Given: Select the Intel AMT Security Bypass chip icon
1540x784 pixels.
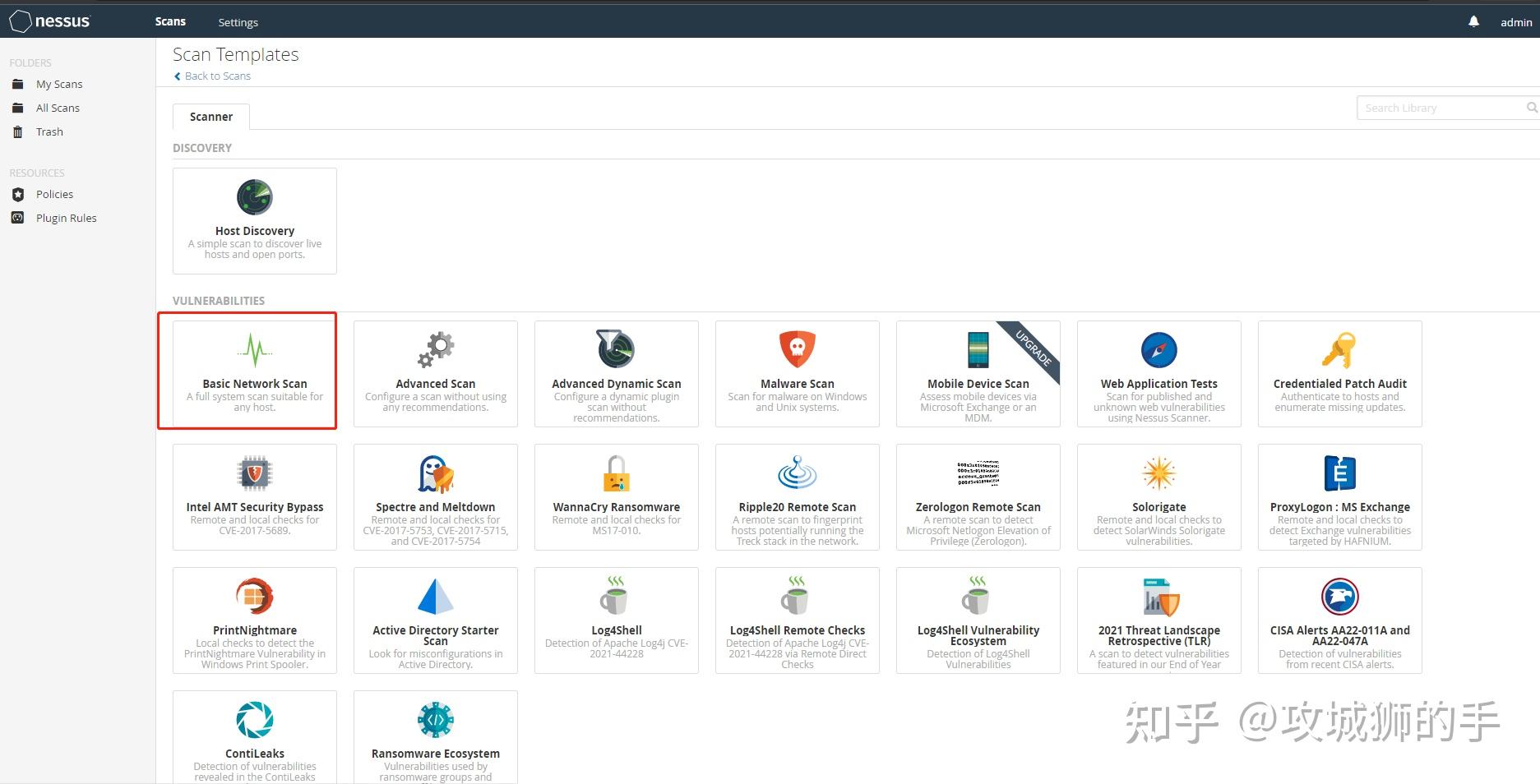Looking at the screenshot, I should 255,473.
